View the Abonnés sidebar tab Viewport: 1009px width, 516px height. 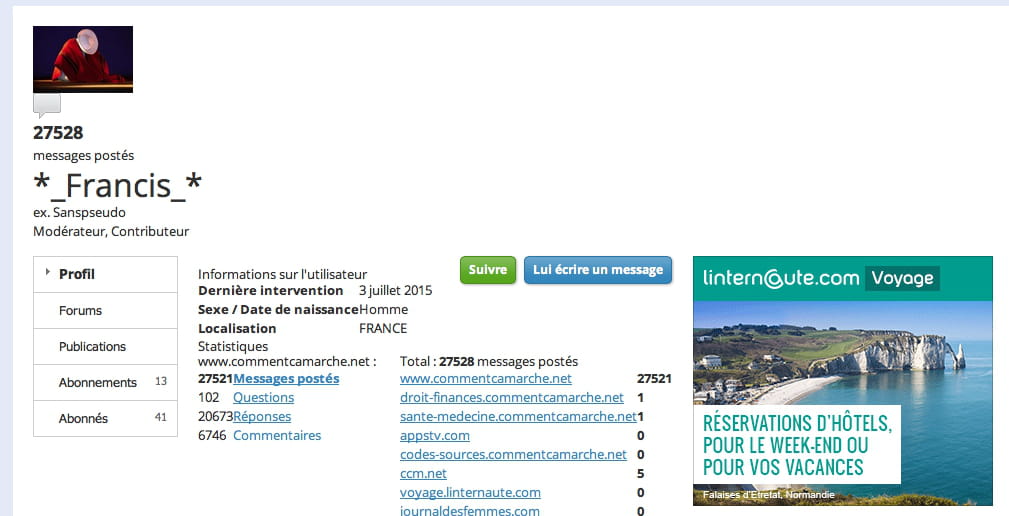(x=106, y=418)
